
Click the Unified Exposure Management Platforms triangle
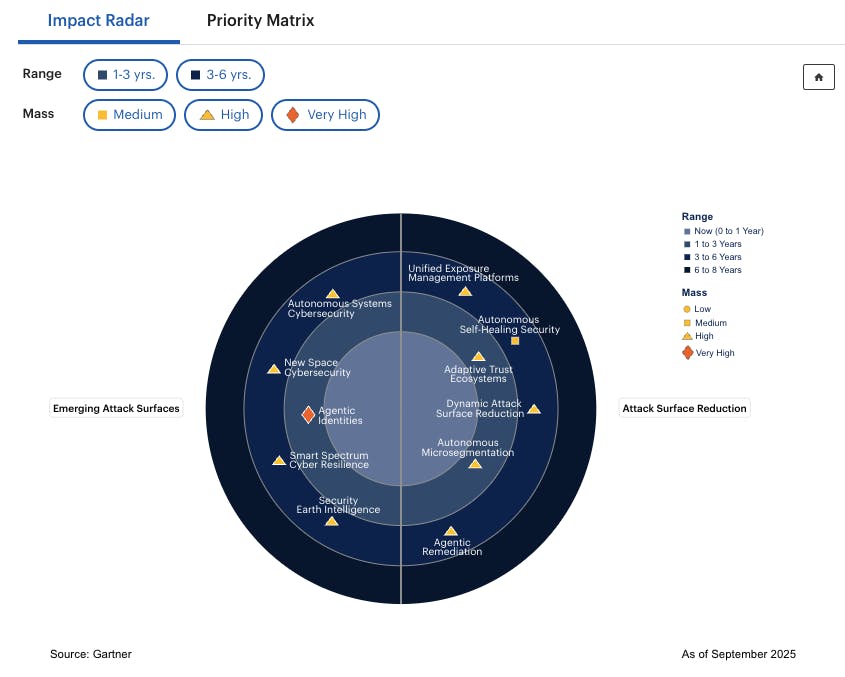(x=465, y=291)
